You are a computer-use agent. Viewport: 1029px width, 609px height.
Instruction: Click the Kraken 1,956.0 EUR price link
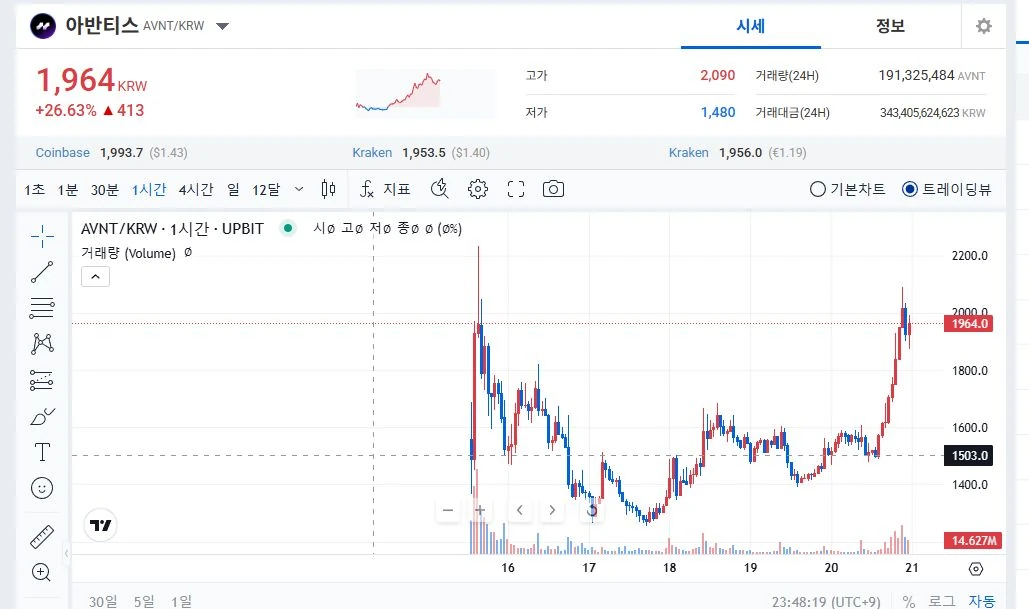pos(737,153)
